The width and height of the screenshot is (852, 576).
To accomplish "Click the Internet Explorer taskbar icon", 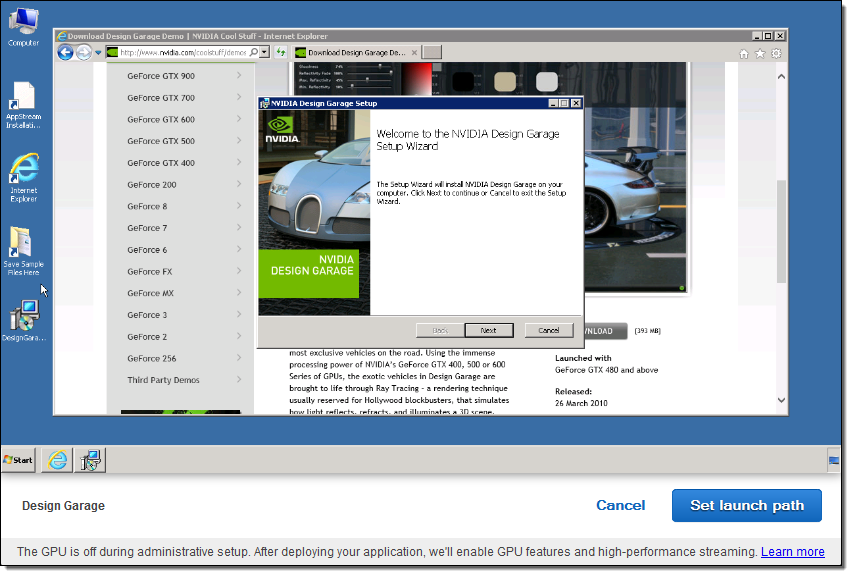I will (59, 460).
